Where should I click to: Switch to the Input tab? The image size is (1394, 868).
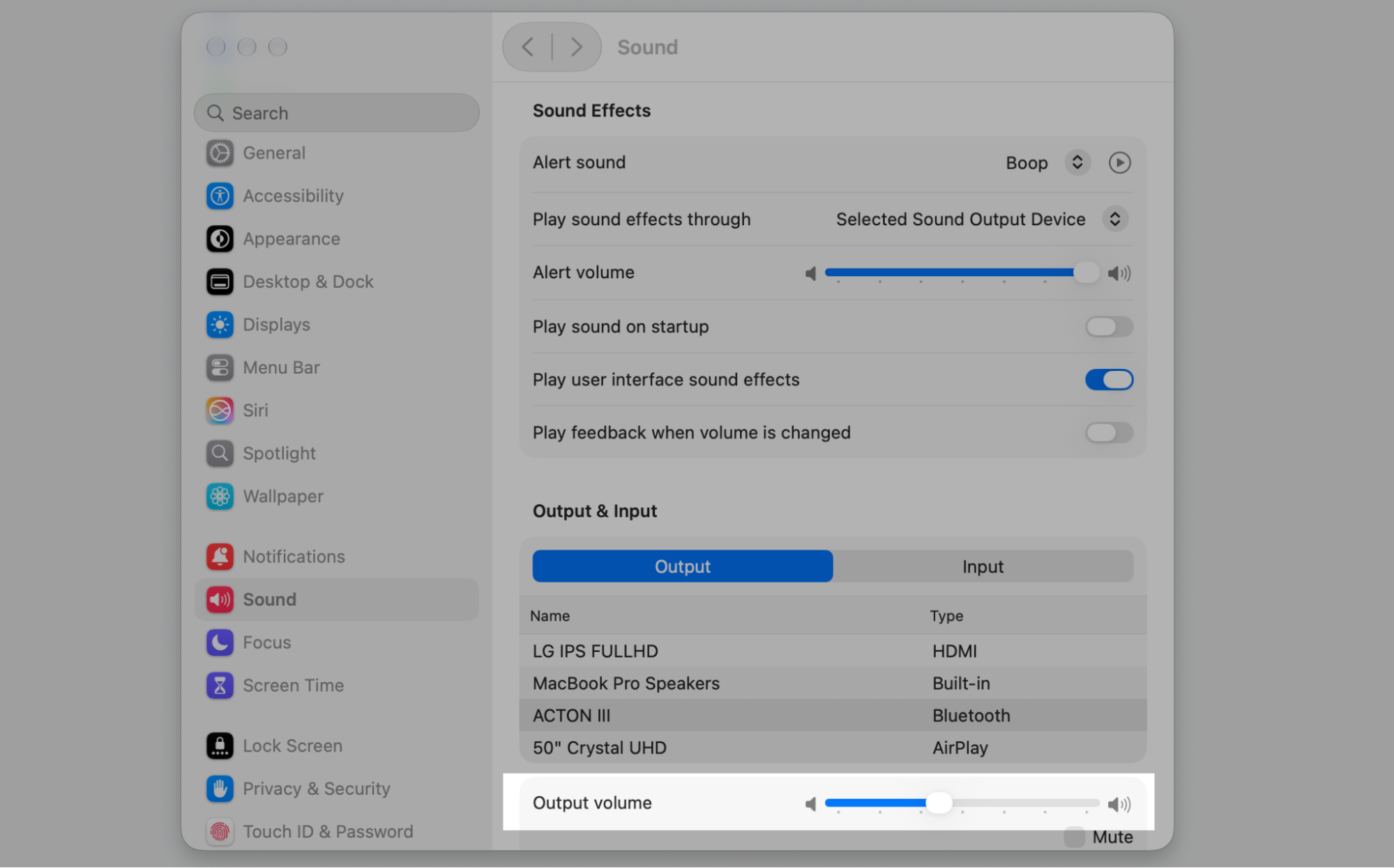[983, 566]
